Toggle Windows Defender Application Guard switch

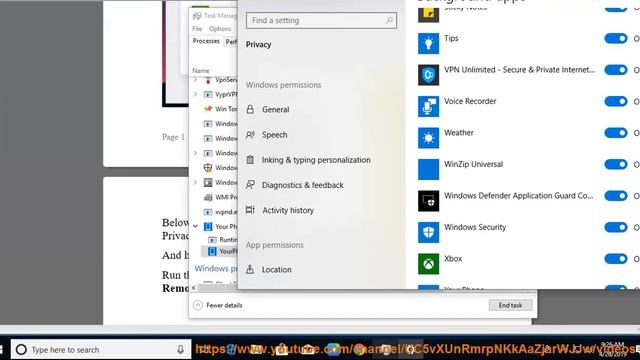tap(616, 196)
